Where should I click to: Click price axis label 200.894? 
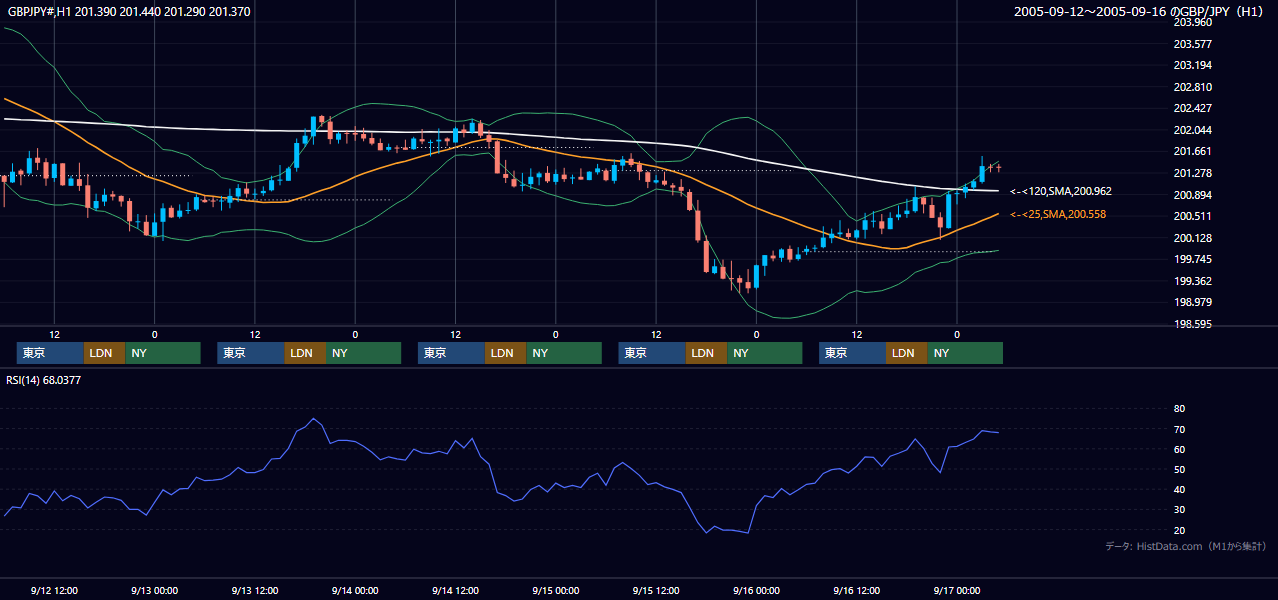[1192, 195]
